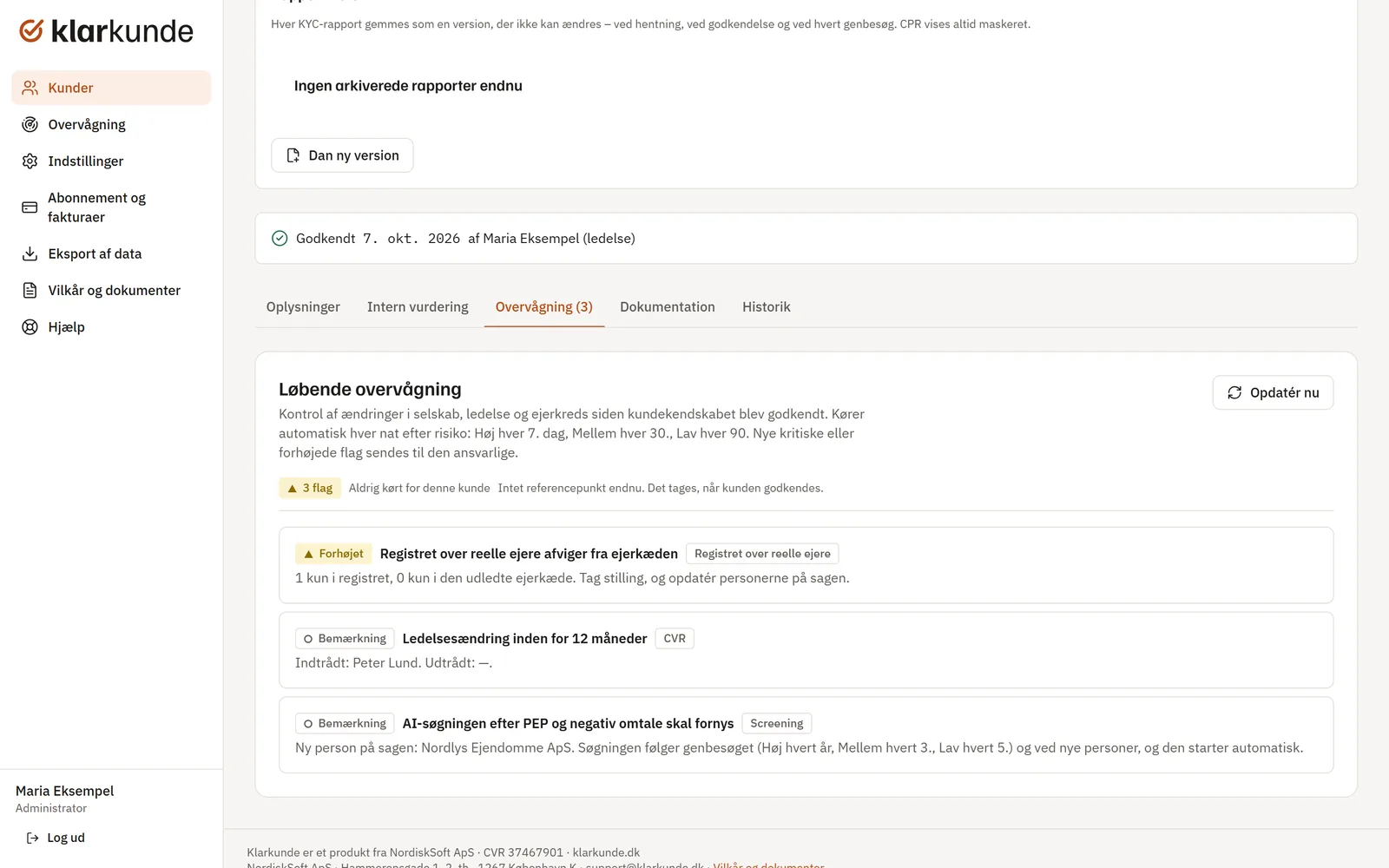
Task: Click the refresh icon in Opdatér nu
Action: click(x=1234, y=393)
